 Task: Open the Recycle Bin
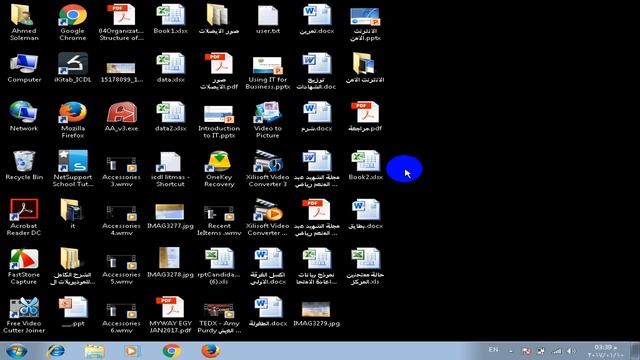(x=24, y=165)
